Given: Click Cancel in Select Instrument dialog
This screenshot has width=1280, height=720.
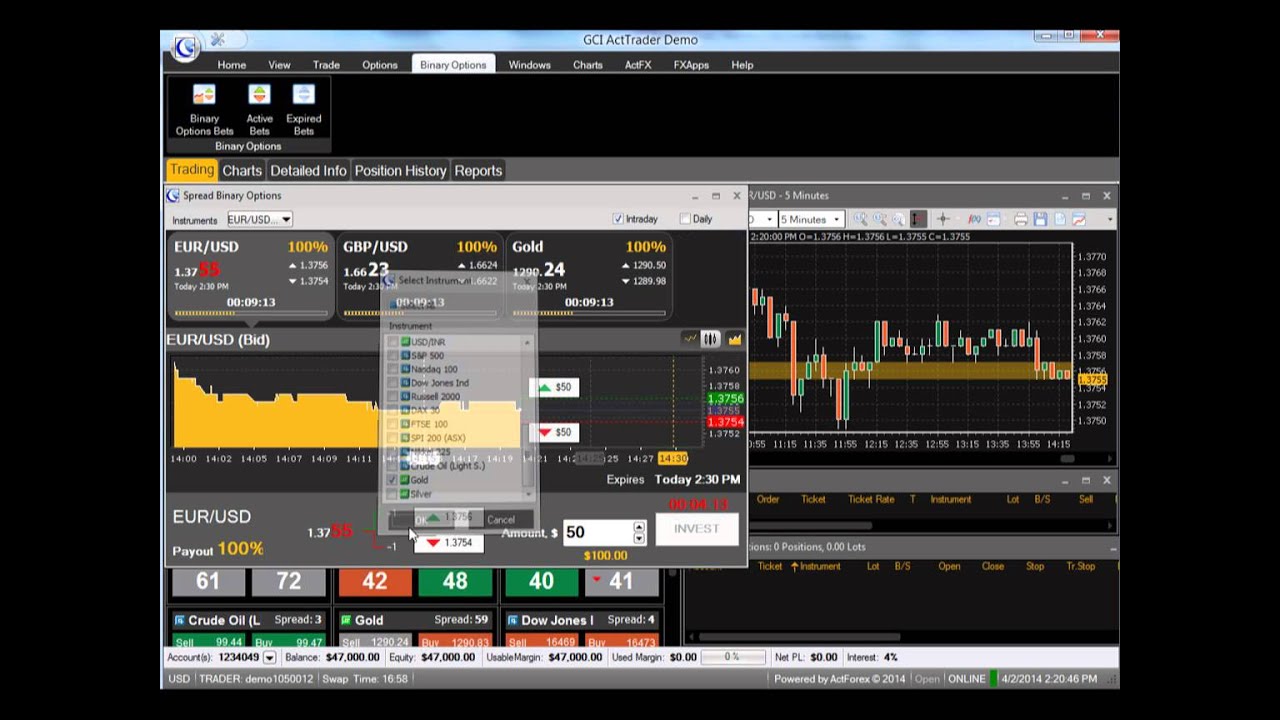Looking at the screenshot, I should click(x=501, y=520).
